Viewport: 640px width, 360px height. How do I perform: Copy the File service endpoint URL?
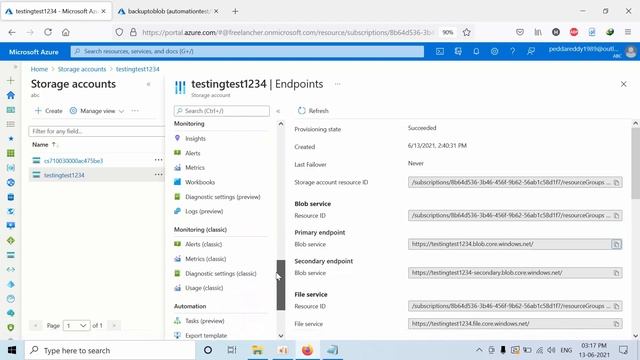[616, 324]
